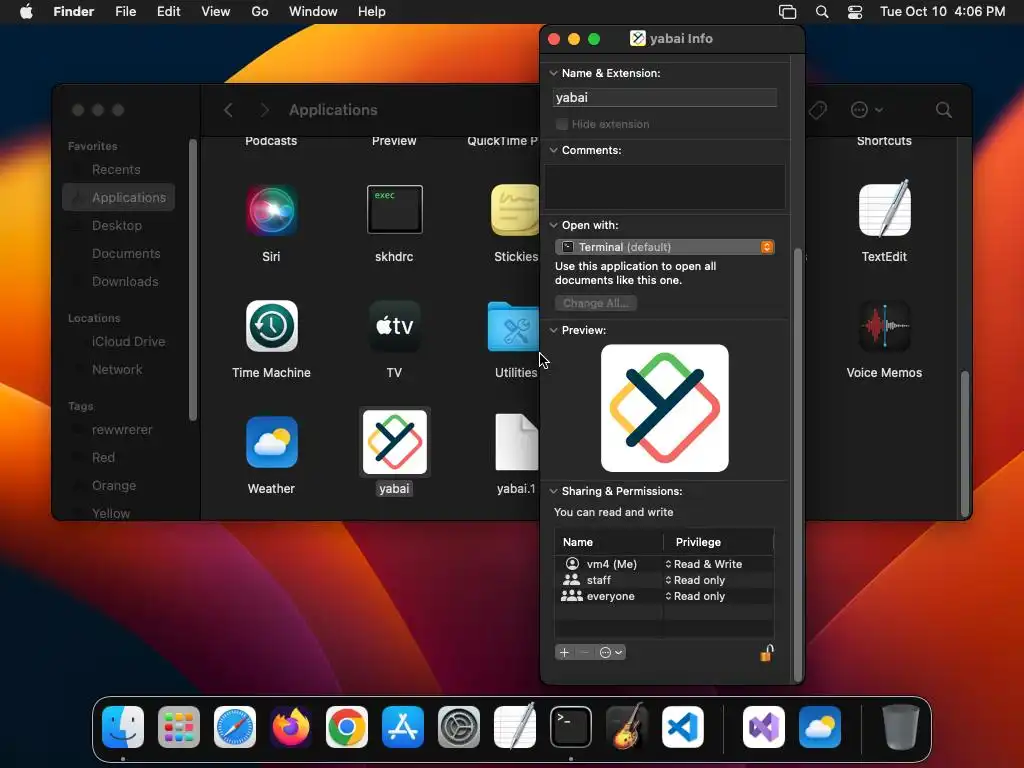Add a permissions entry with plus button
The width and height of the screenshot is (1024, 768).
click(565, 652)
